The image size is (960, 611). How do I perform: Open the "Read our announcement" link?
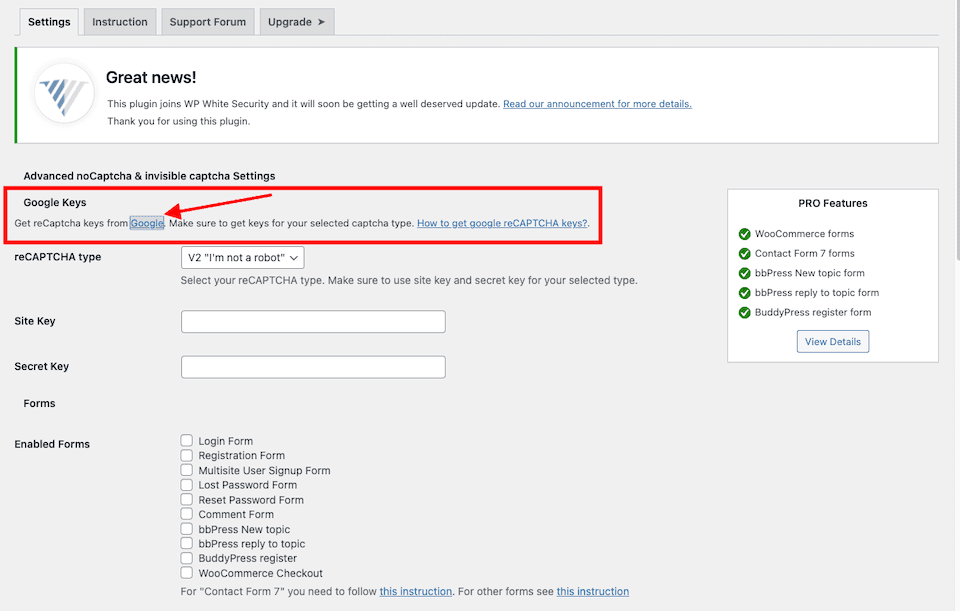pyautogui.click(x=597, y=104)
